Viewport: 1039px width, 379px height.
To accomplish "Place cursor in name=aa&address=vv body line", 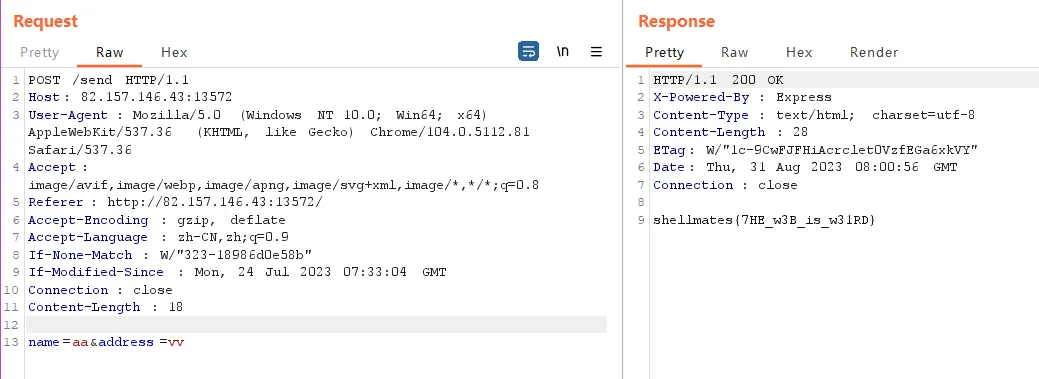I will click(x=106, y=343).
